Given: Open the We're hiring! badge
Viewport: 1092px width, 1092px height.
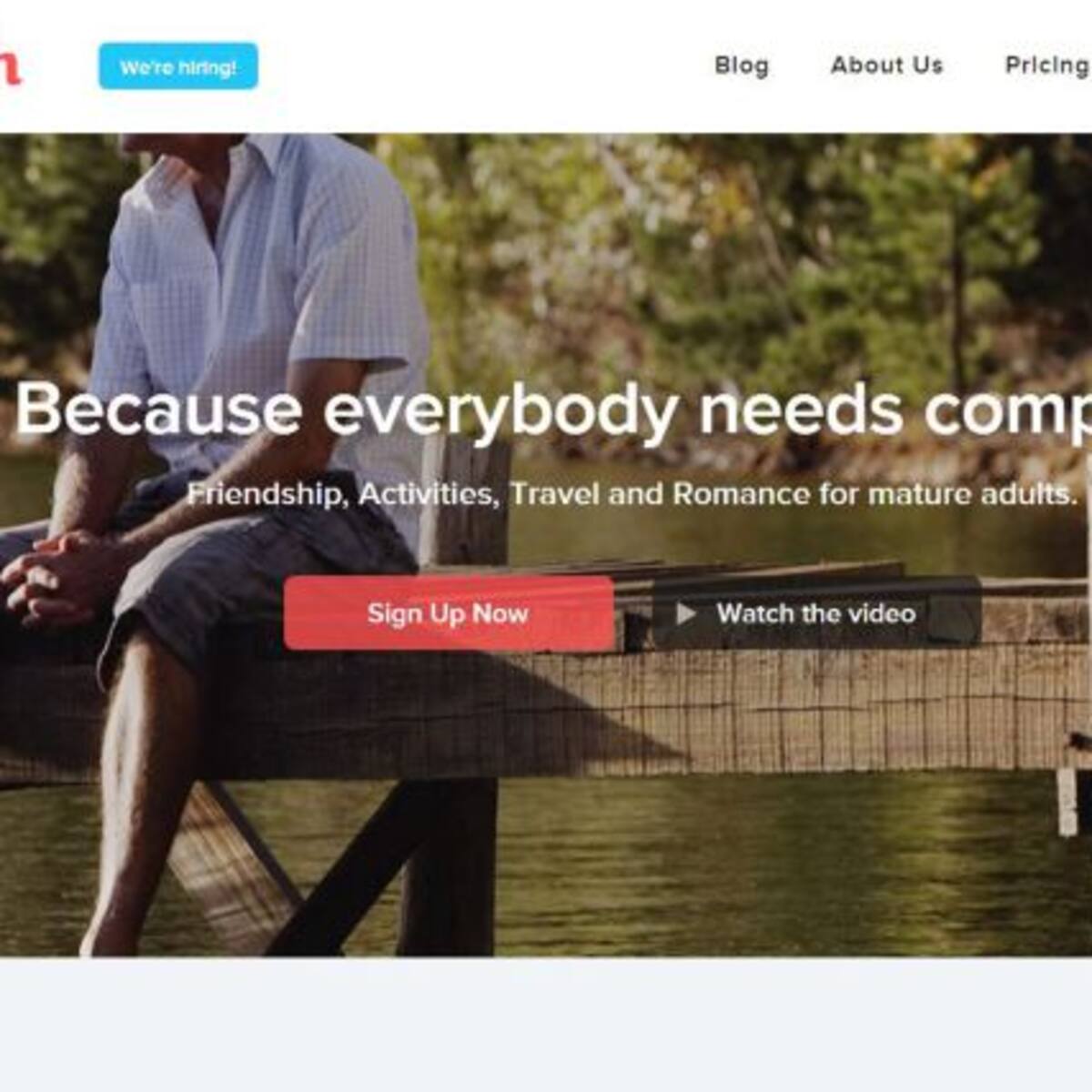Looking at the screenshot, I should pyautogui.click(x=178, y=66).
